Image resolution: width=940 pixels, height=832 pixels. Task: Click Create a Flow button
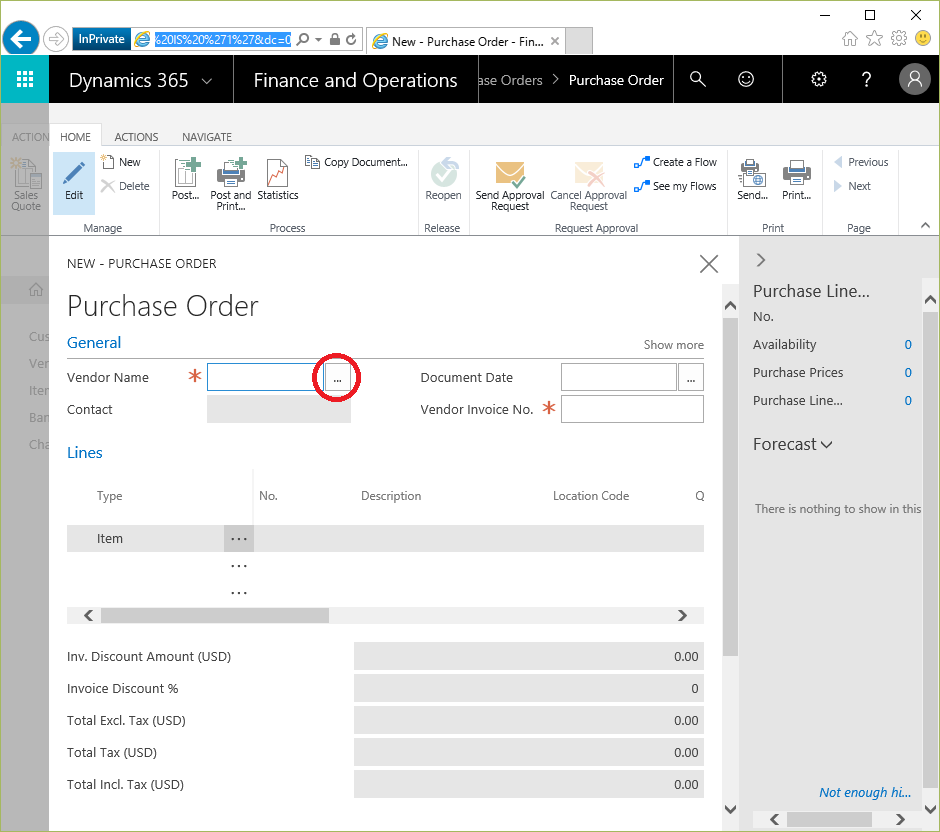tap(676, 162)
